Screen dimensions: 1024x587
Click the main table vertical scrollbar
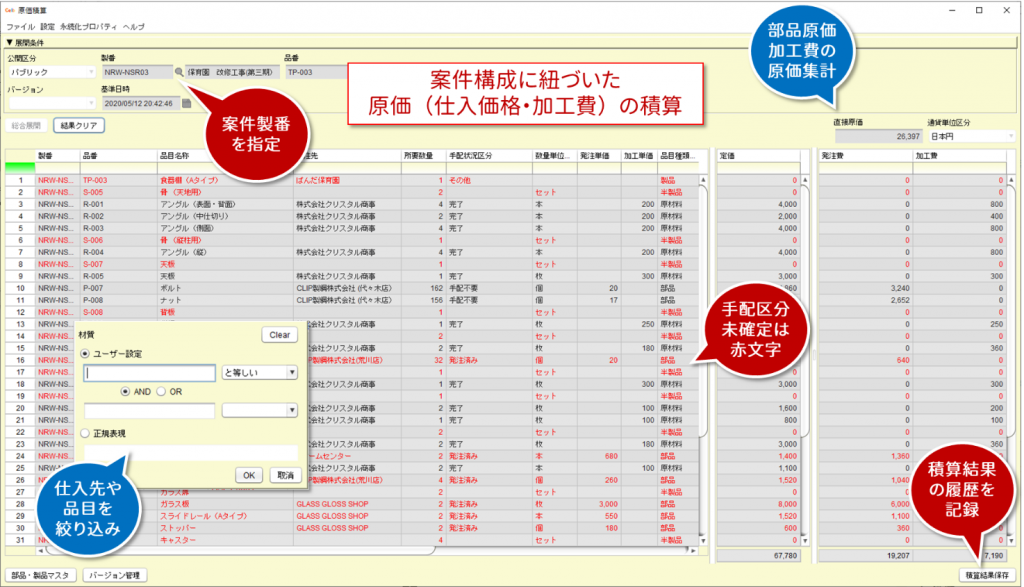[x=703, y=360]
